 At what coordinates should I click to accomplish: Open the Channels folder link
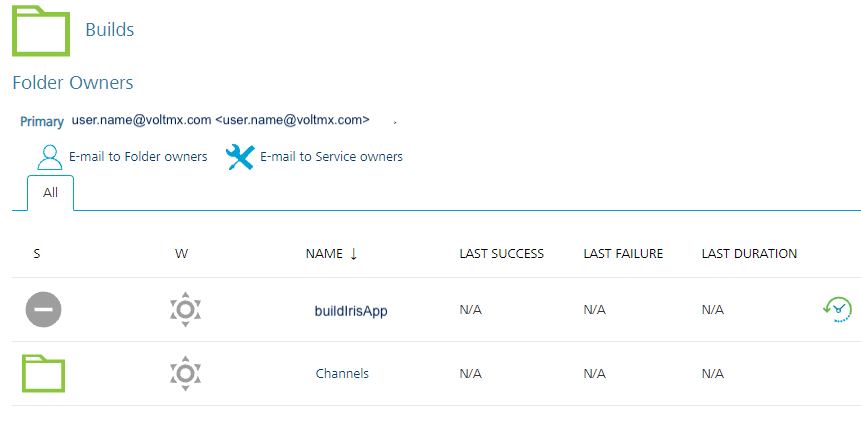342,374
